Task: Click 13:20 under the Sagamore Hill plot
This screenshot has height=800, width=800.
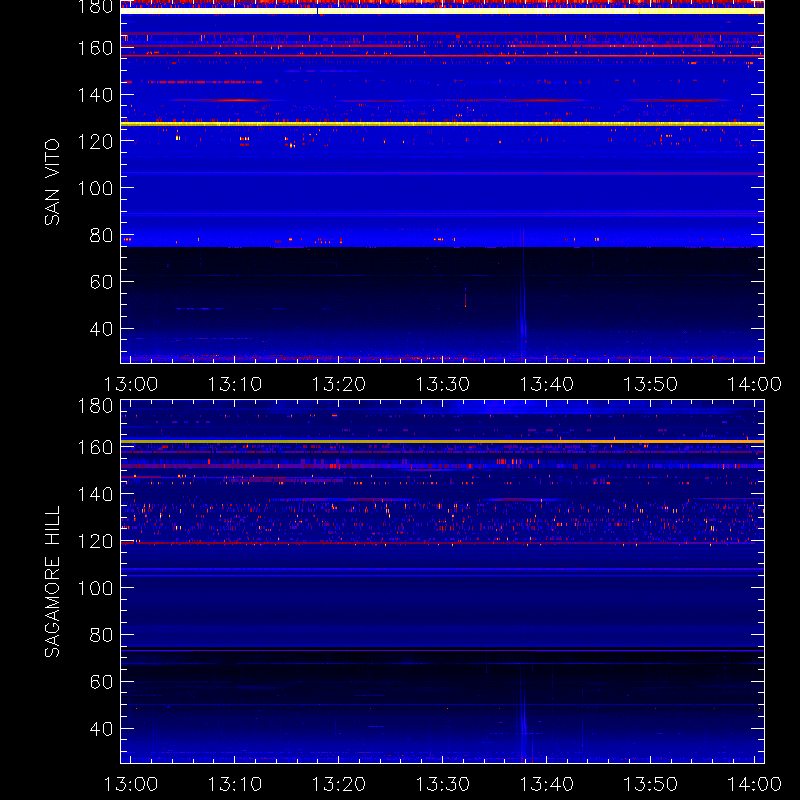Action: point(339,784)
